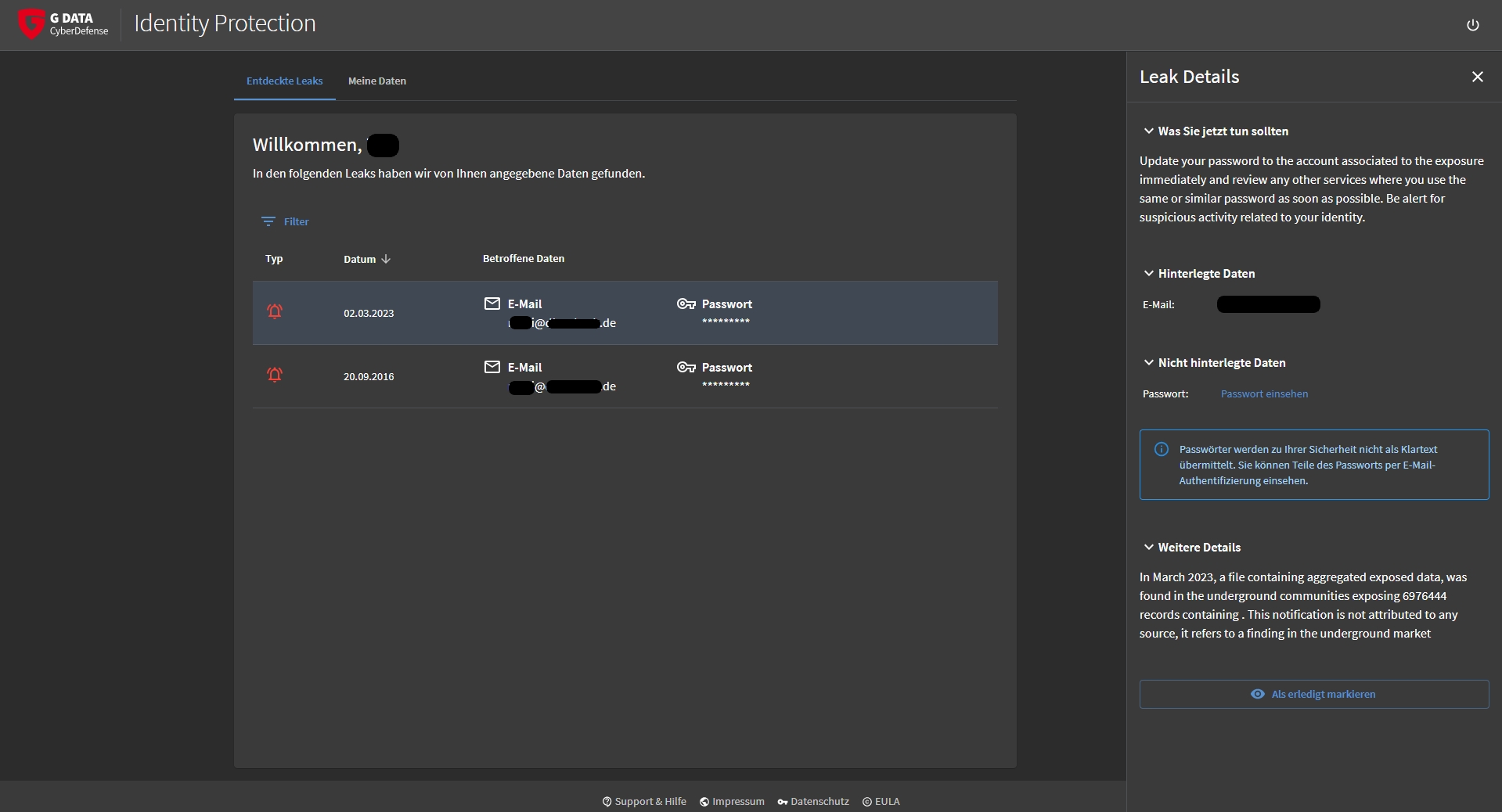The width and height of the screenshot is (1502, 812).
Task: Open the Impressum footer link
Action: click(732, 802)
